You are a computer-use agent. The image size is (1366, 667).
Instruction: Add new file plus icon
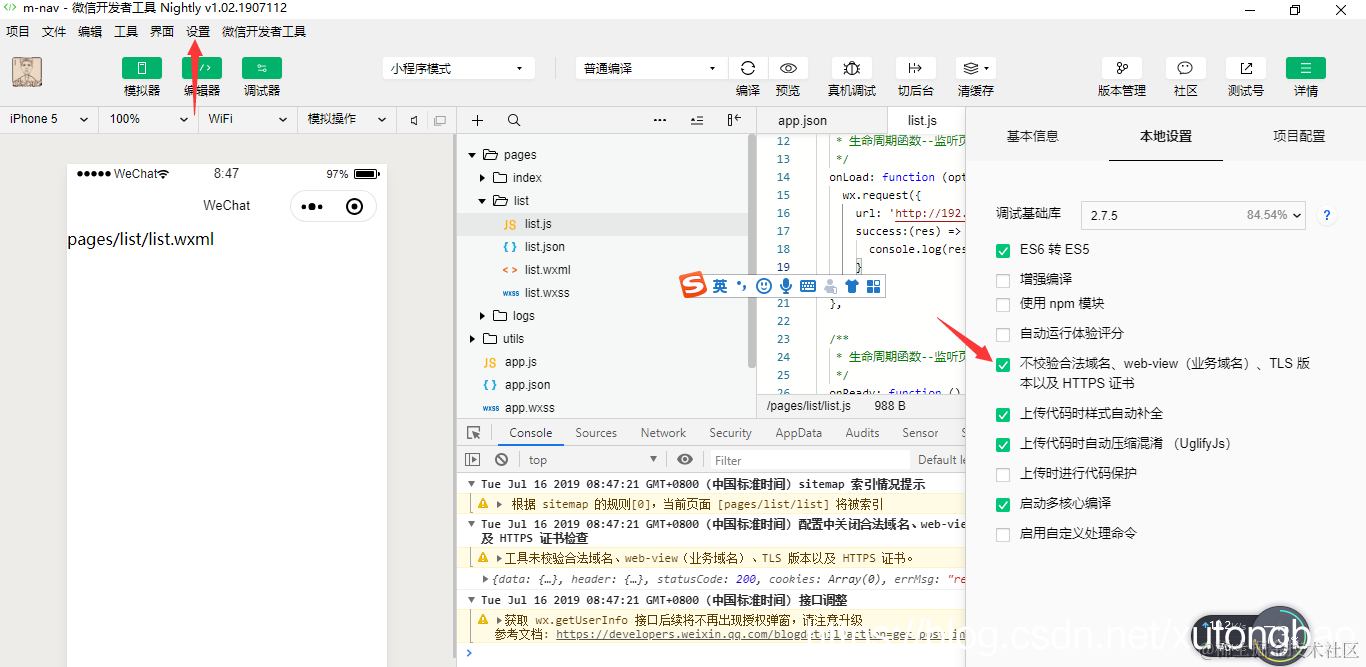click(x=477, y=120)
